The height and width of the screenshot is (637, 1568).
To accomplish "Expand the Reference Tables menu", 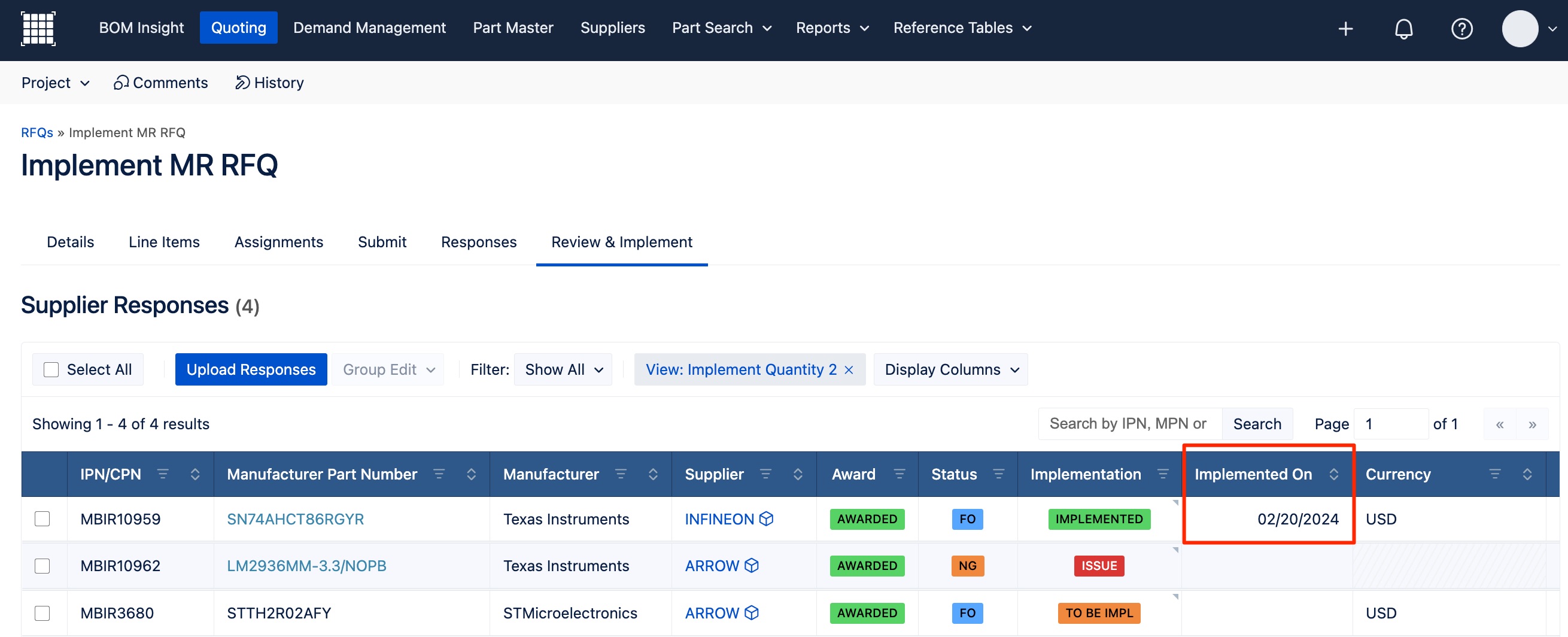I will pos(962,28).
